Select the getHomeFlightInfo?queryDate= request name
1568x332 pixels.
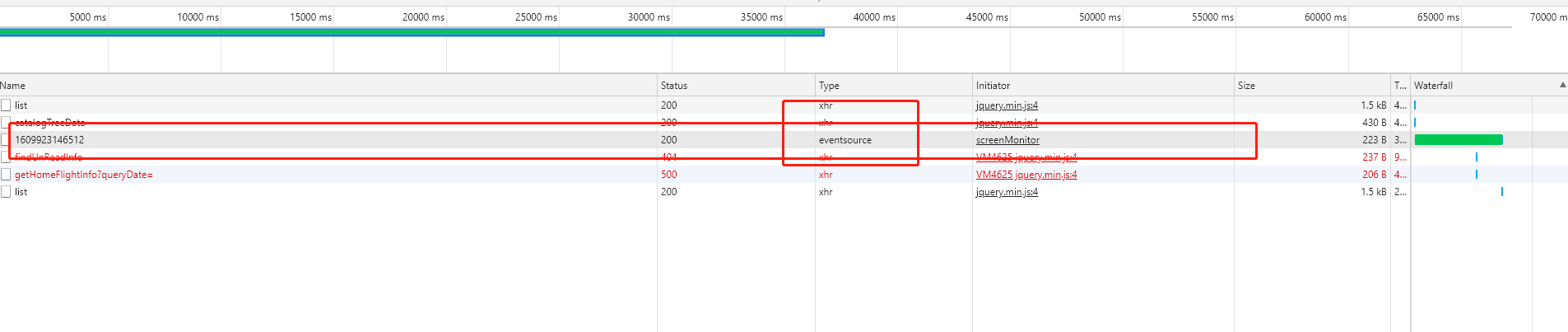(84, 175)
